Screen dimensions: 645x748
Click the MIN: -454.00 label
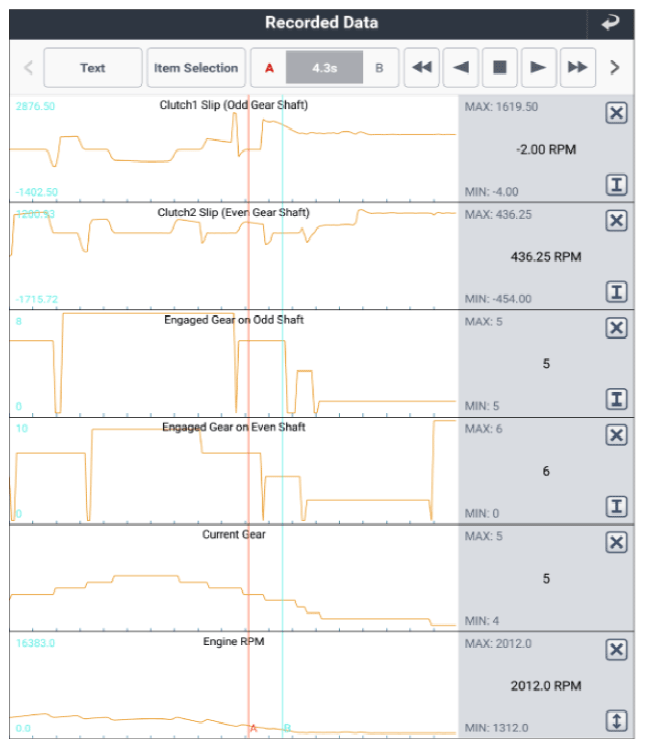click(498, 299)
